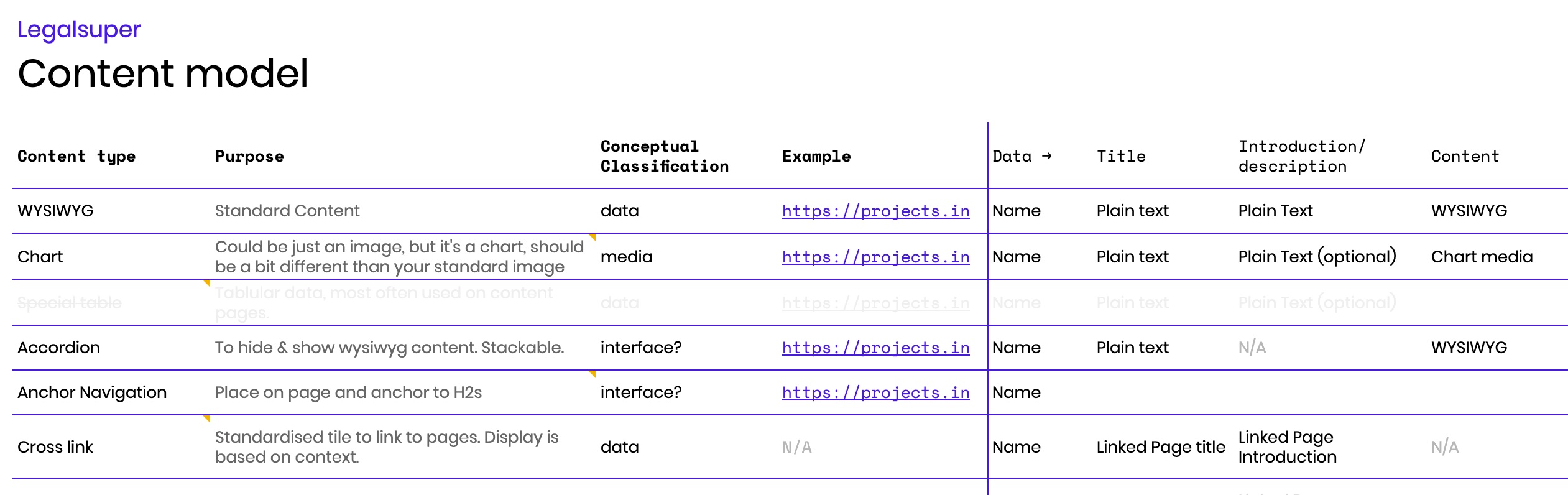This screenshot has height=495, width=1568.
Task: Select the Accordion content type cell
Action: 58,348
